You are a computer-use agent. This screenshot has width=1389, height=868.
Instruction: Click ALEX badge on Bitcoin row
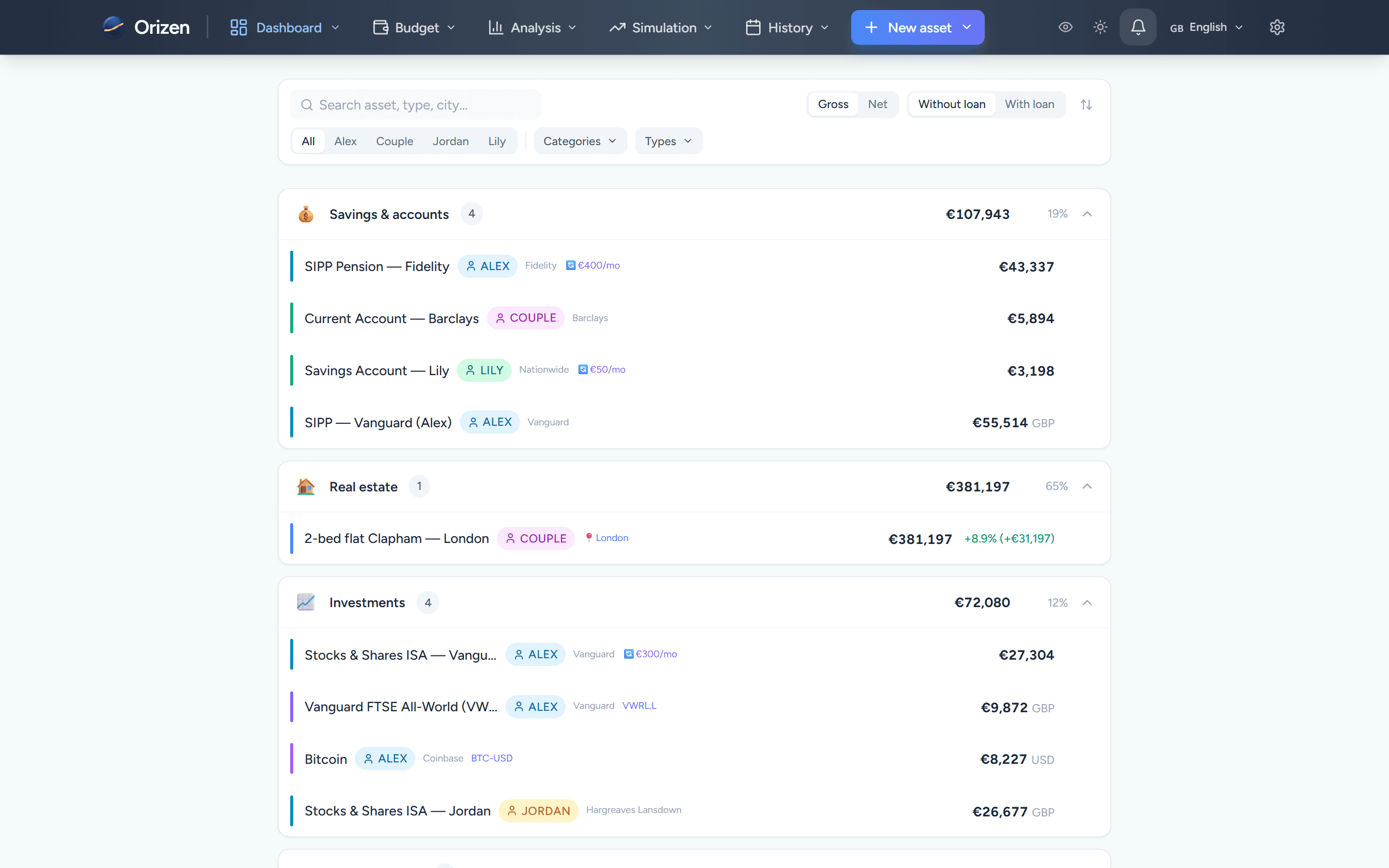pos(384,759)
